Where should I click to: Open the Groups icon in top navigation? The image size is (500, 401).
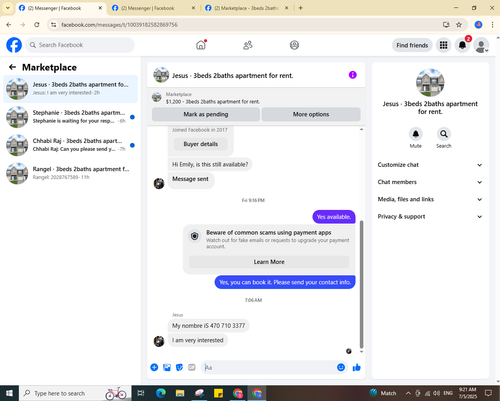[294, 45]
